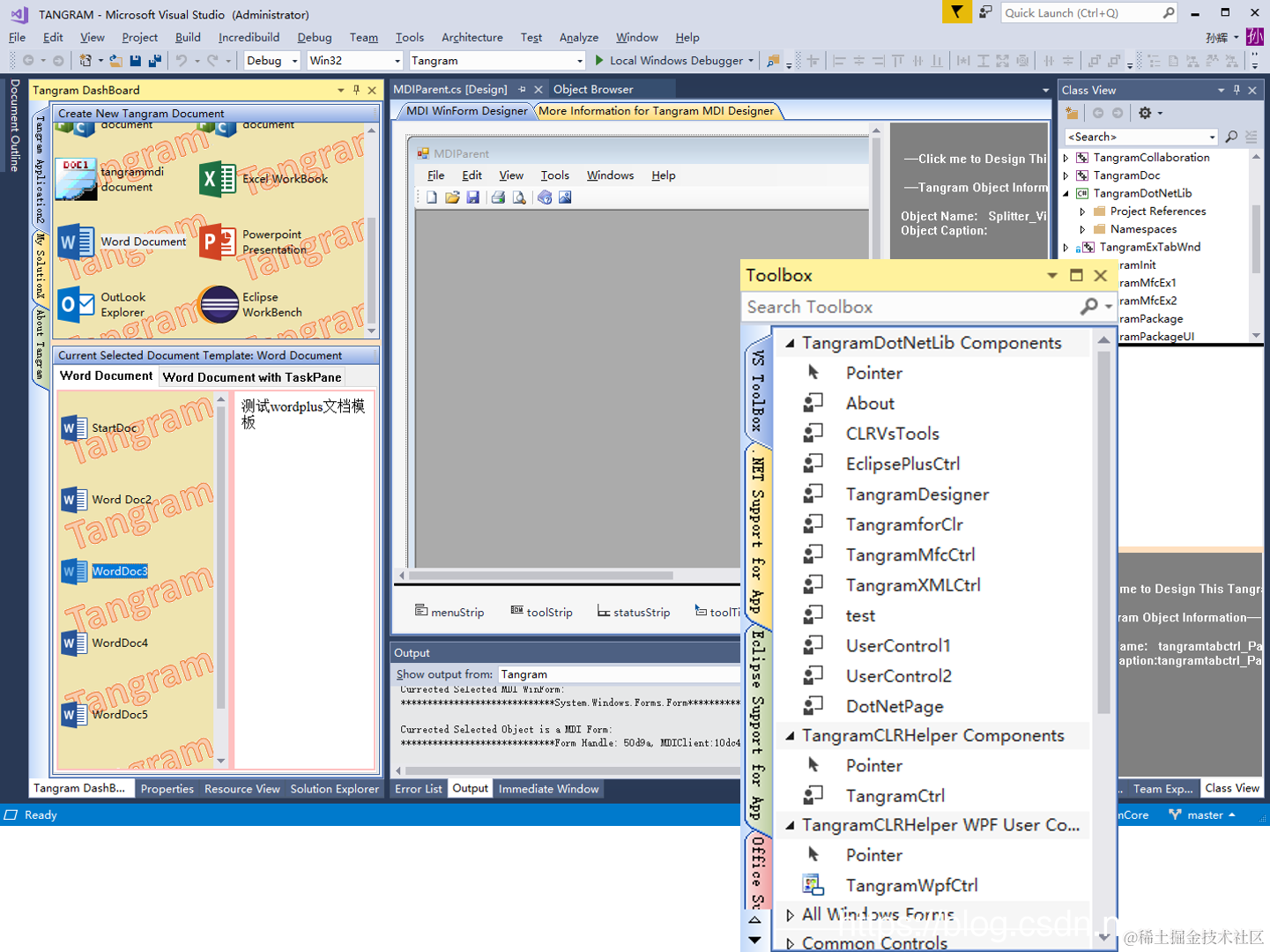Select Excel WorkBook template icon
The width and height of the screenshot is (1270, 952).
click(x=217, y=179)
